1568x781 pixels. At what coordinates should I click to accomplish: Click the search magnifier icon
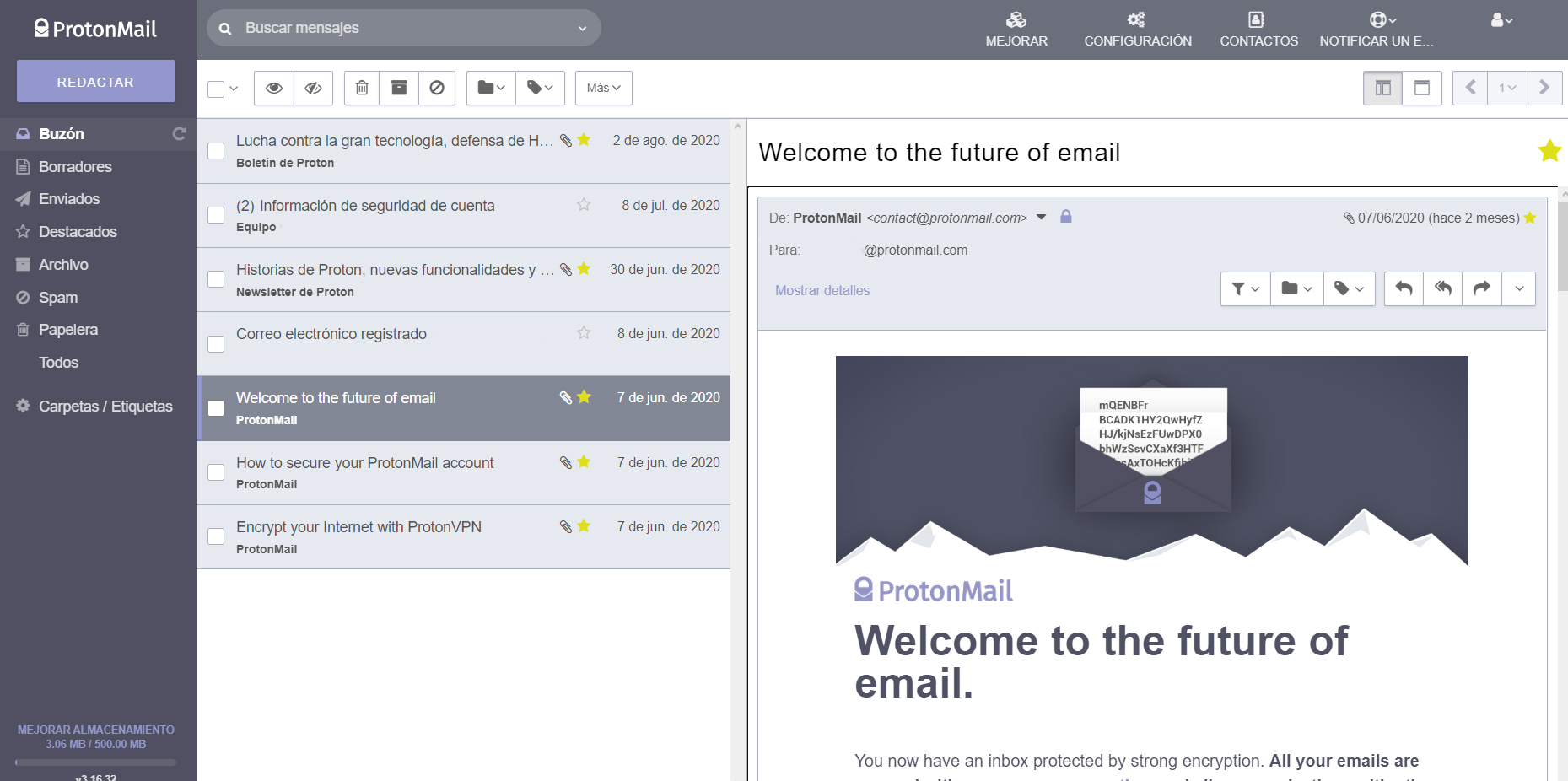(x=225, y=29)
